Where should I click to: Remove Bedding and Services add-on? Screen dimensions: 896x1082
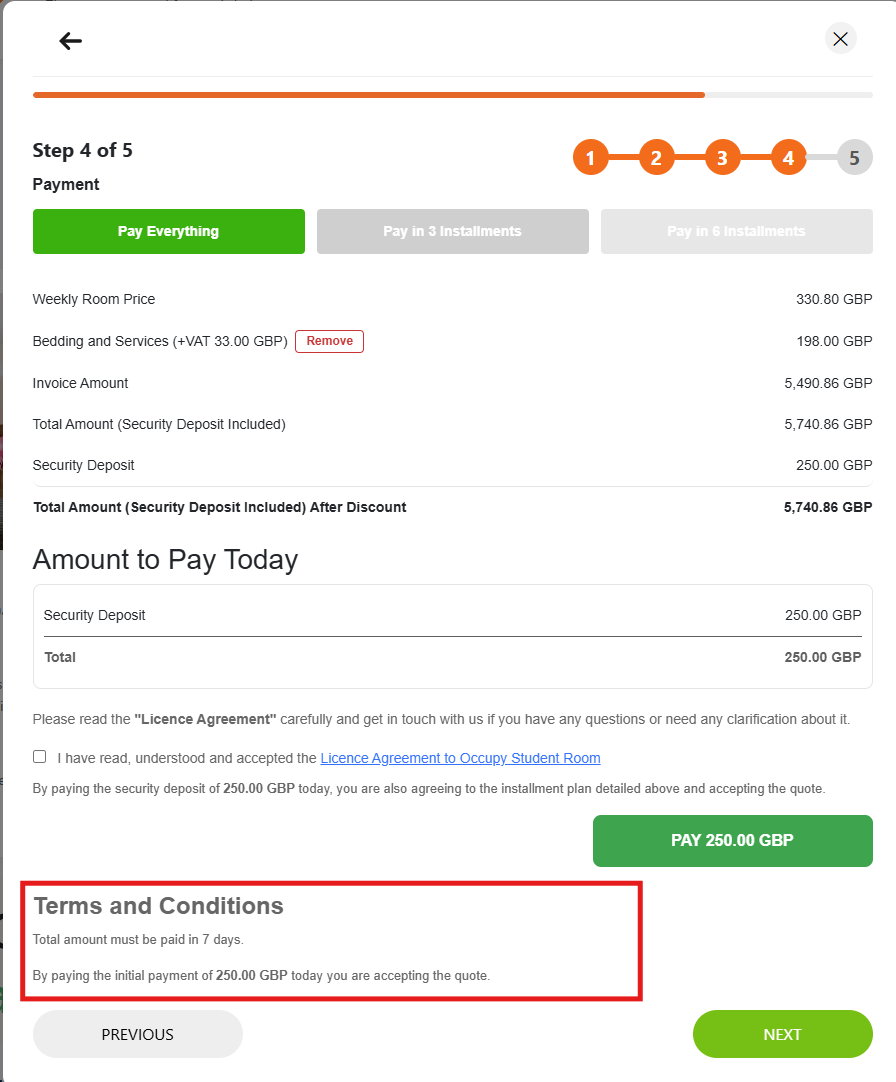329,341
